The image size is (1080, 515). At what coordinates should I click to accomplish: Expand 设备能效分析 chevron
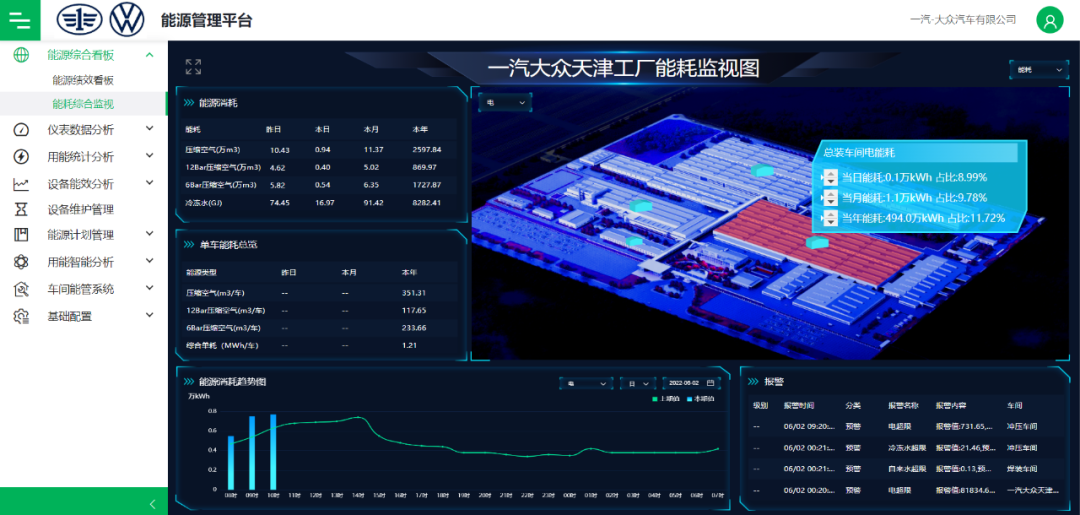pyautogui.click(x=150, y=182)
